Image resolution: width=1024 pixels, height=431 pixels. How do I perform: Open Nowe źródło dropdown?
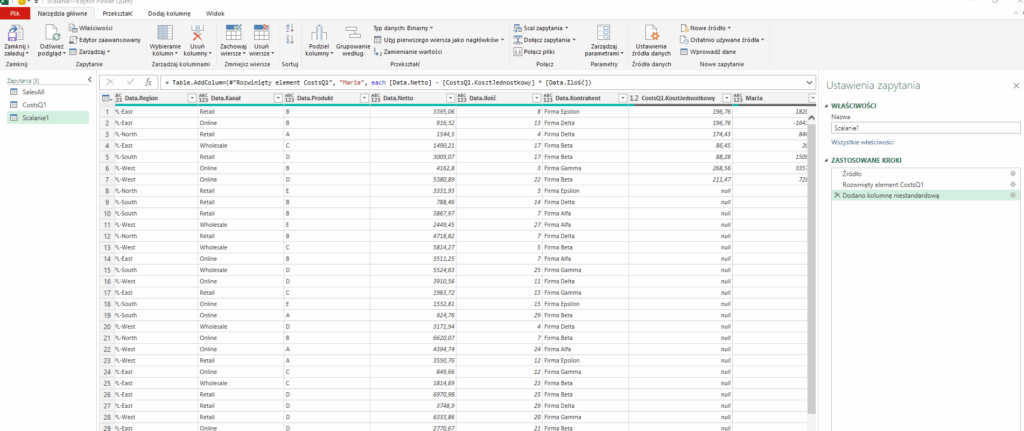click(705, 28)
